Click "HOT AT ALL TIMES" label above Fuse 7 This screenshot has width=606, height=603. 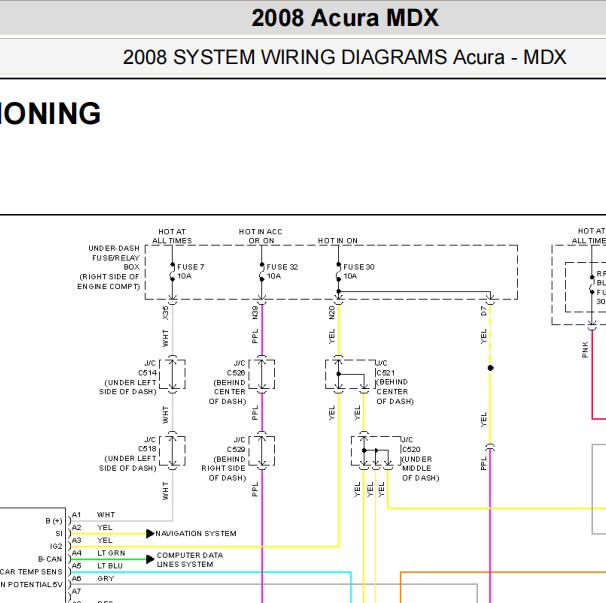tap(172, 236)
